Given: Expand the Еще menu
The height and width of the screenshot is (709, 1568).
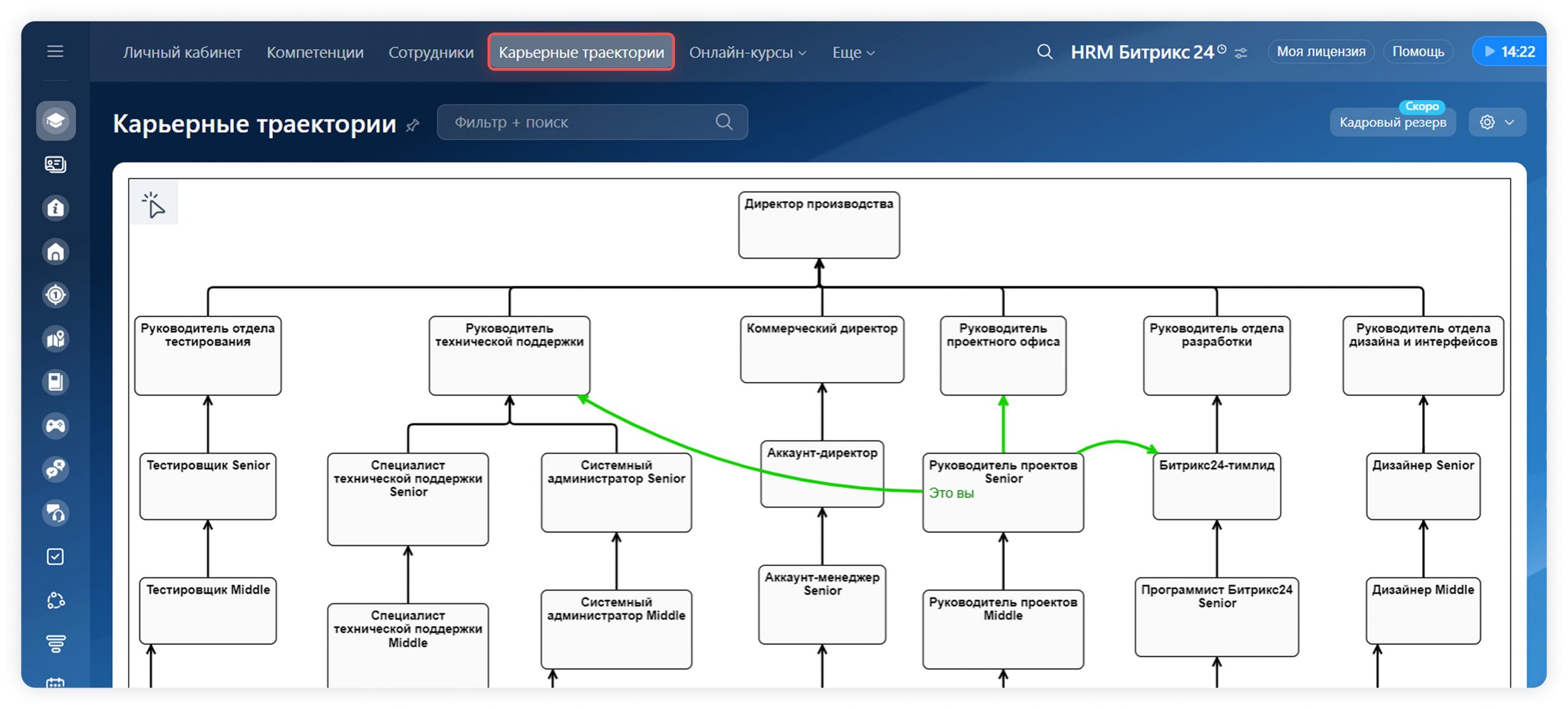Looking at the screenshot, I should [x=853, y=53].
